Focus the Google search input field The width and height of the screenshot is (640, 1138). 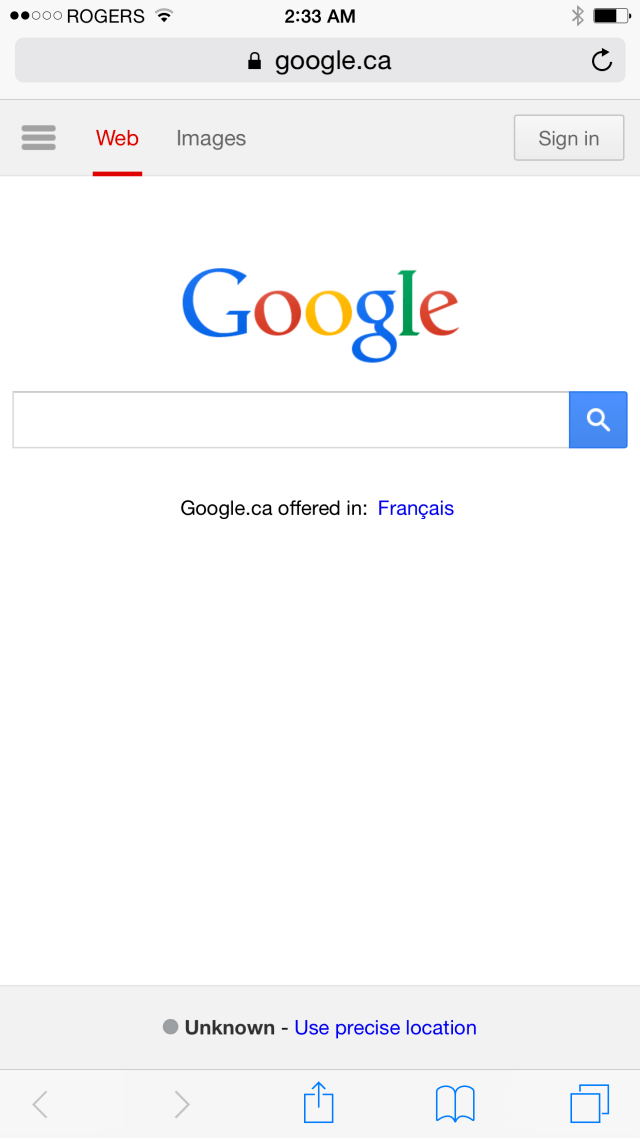[x=291, y=419]
